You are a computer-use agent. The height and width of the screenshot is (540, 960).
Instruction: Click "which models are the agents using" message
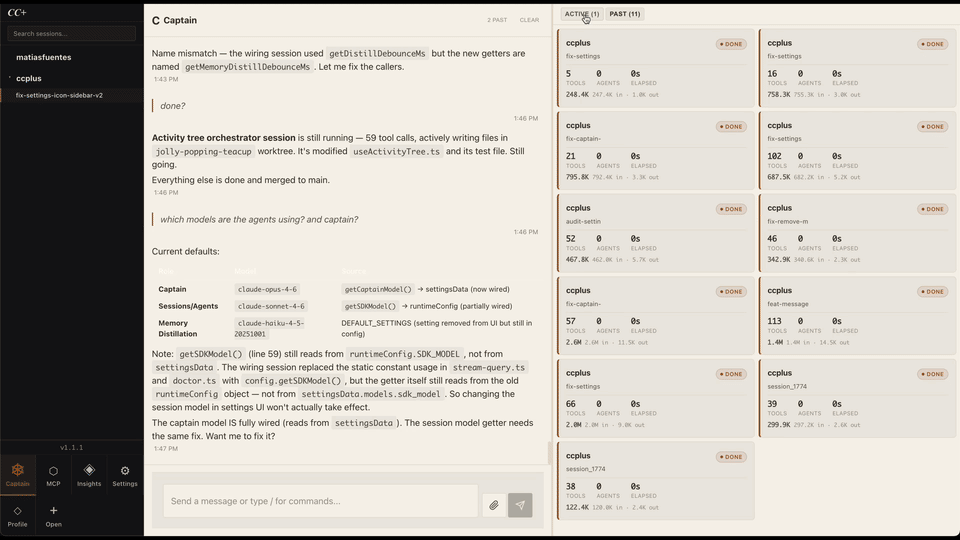[x=259, y=219]
